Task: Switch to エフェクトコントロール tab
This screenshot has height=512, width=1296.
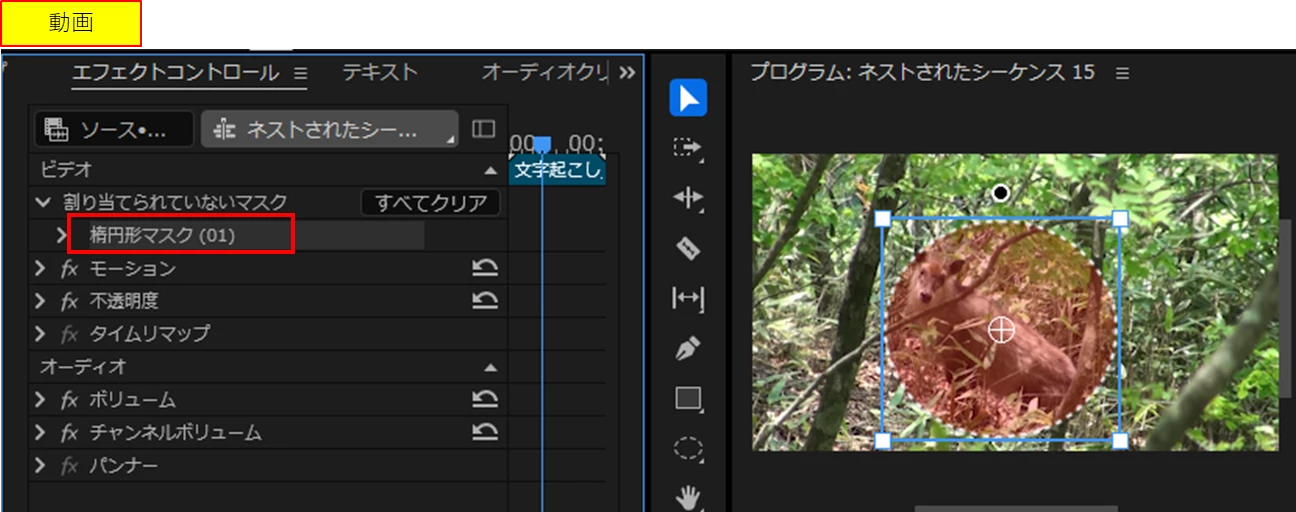Action: click(x=176, y=72)
